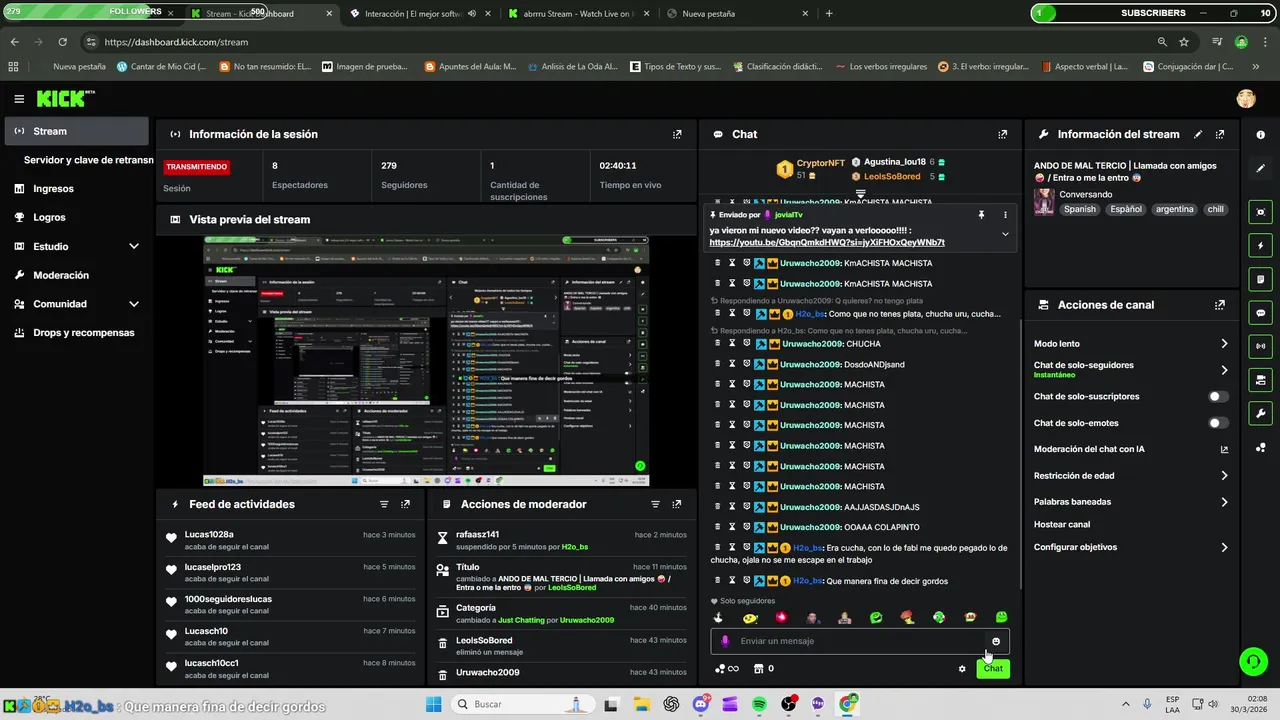Open Chat de solo-seguidores settings

click(x=1131, y=370)
